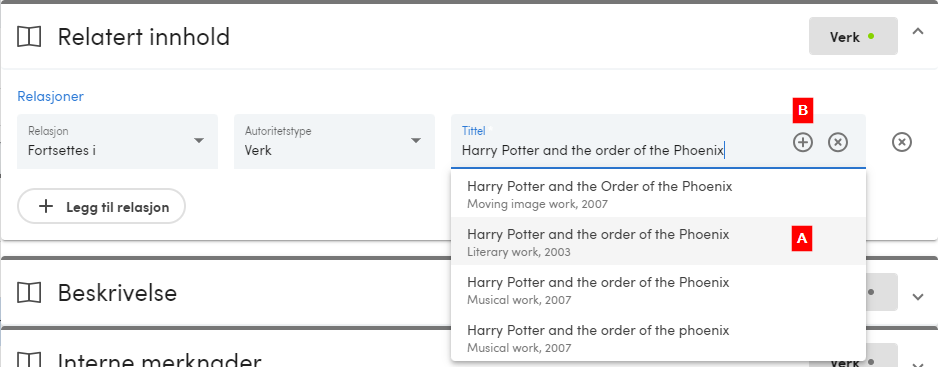Screen dimensions: 938x367
Task: Select Literary work, 2003 suggestion
Action: click(658, 241)
